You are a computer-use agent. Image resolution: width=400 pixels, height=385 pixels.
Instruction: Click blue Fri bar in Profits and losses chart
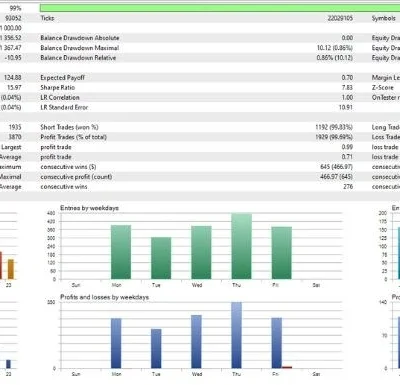[277, 343]
